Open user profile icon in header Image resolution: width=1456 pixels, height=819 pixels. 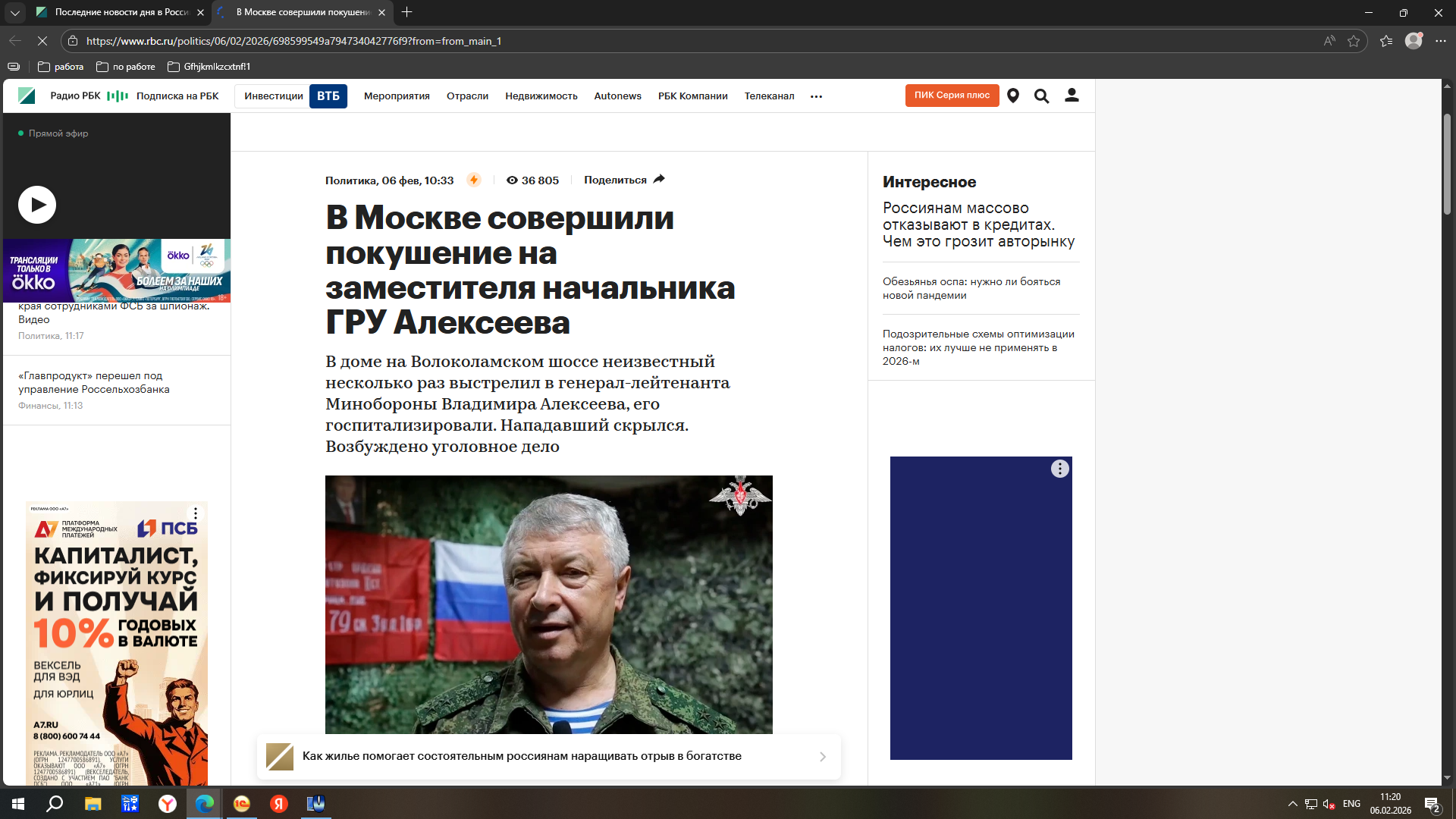click(1072, 96)
